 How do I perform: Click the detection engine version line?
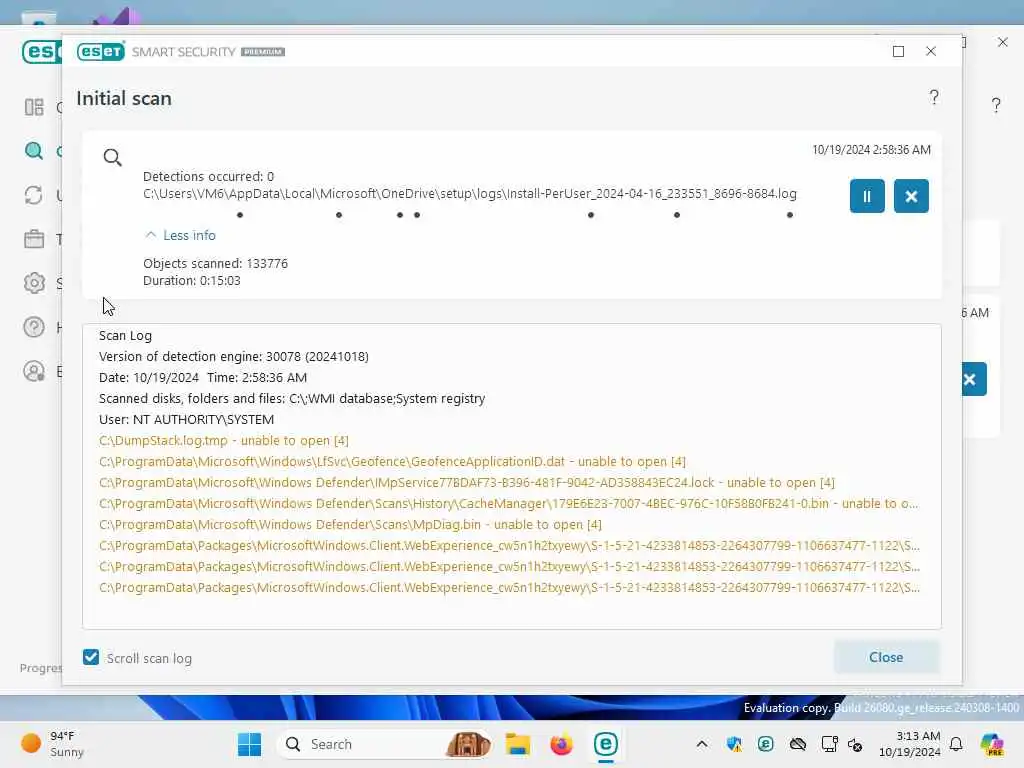coord(234,357)
